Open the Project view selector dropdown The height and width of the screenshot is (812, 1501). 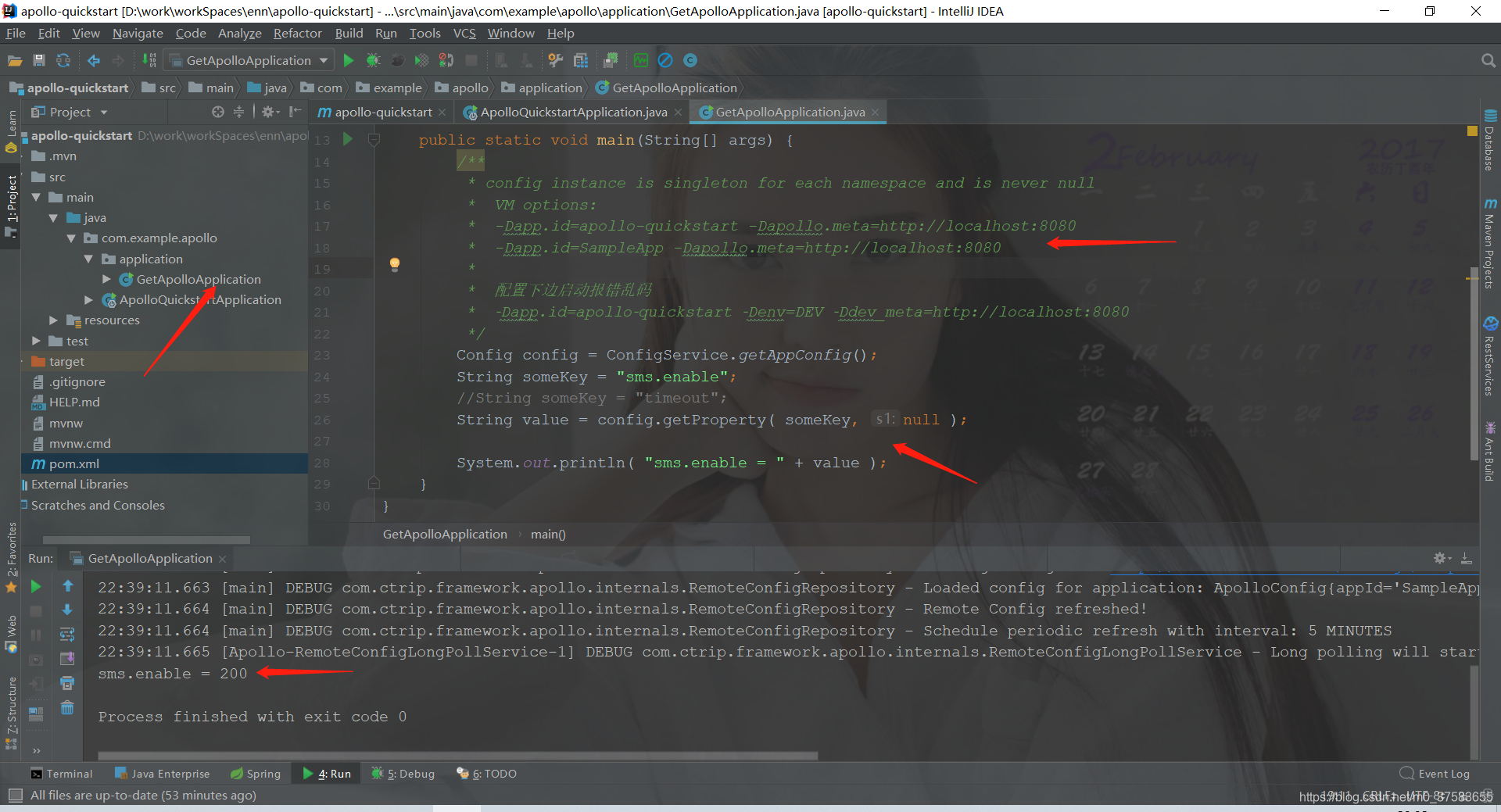(69, 112)
